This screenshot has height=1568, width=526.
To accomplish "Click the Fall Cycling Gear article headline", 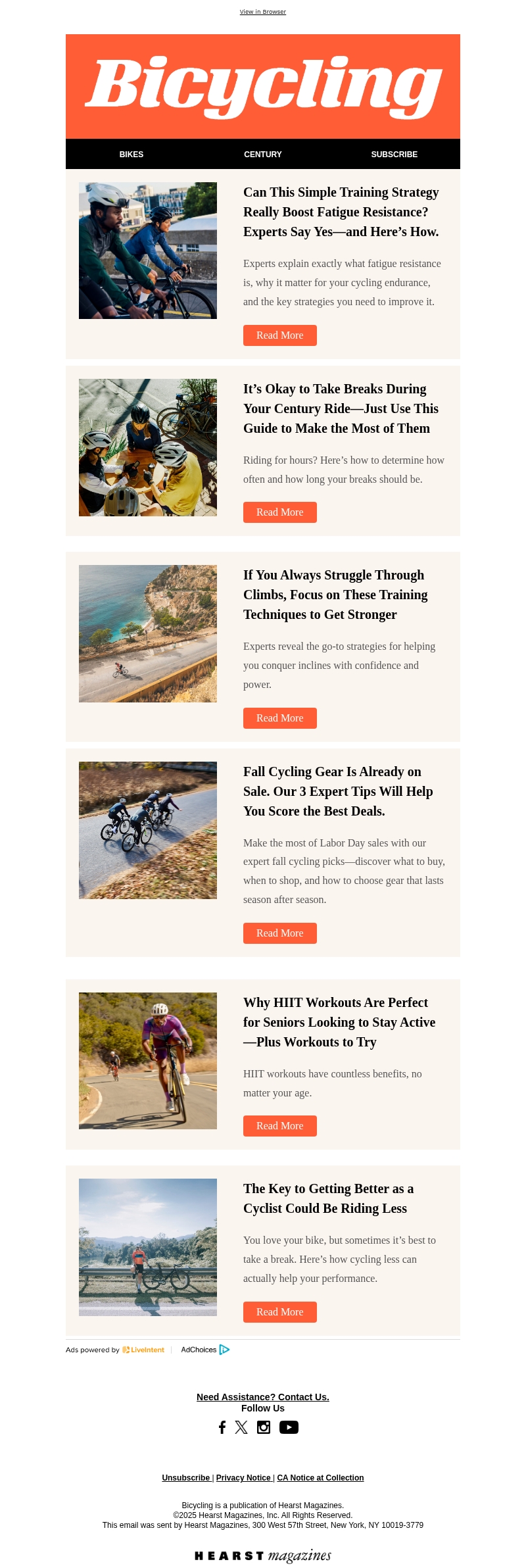I will (338, 791).
